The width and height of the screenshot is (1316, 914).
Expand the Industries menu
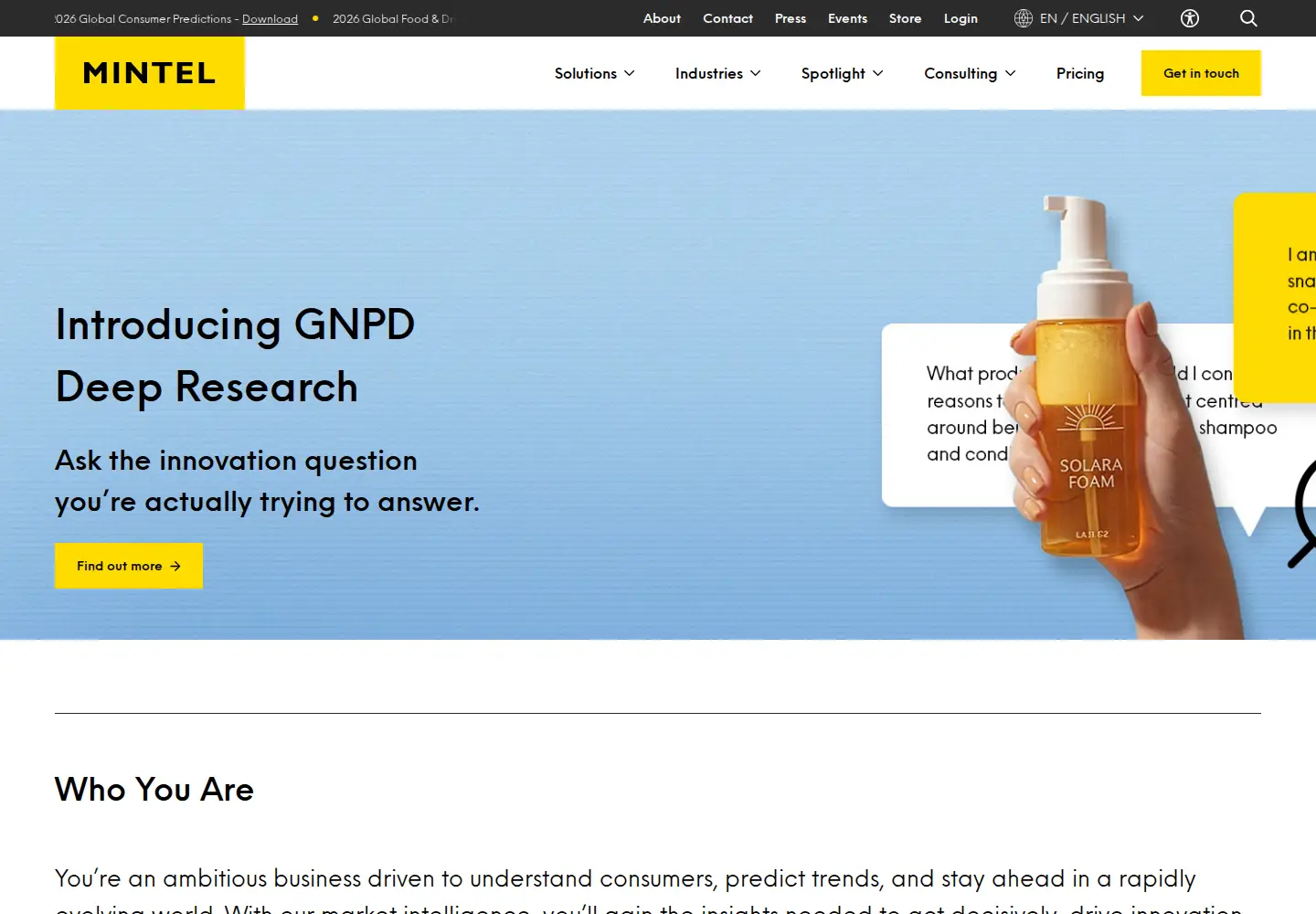point(718,73)
